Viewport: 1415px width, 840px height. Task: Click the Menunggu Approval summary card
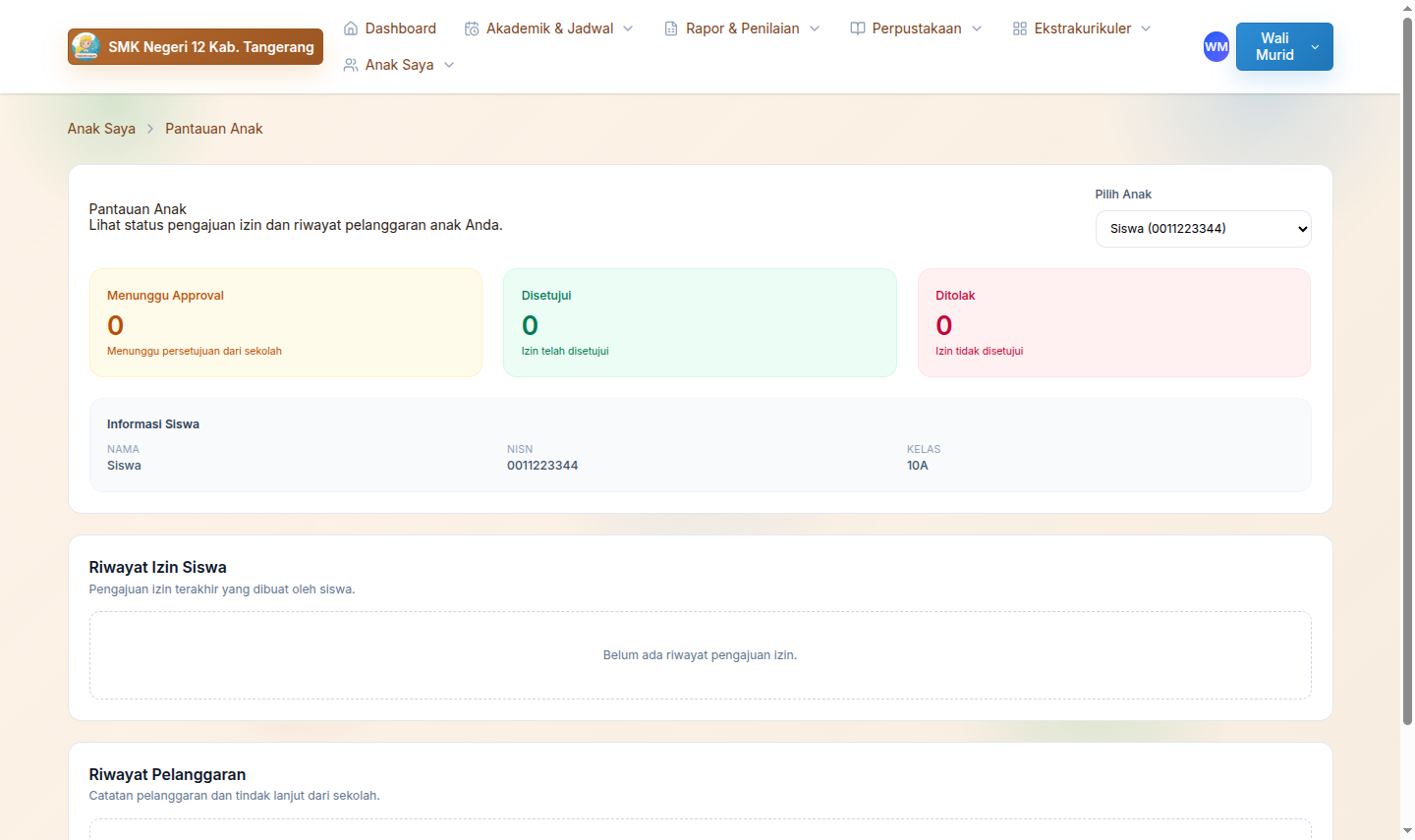(286, 322)
